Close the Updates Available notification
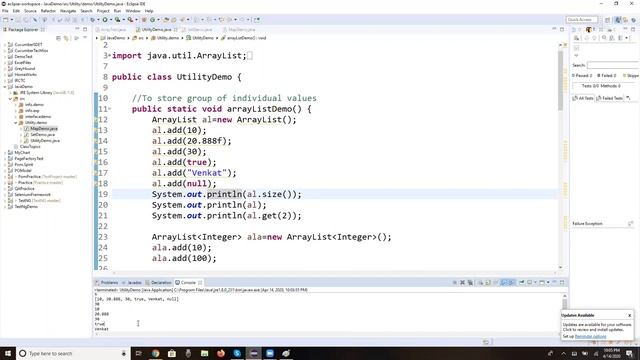The image size is (640, 360). point(629,315)
